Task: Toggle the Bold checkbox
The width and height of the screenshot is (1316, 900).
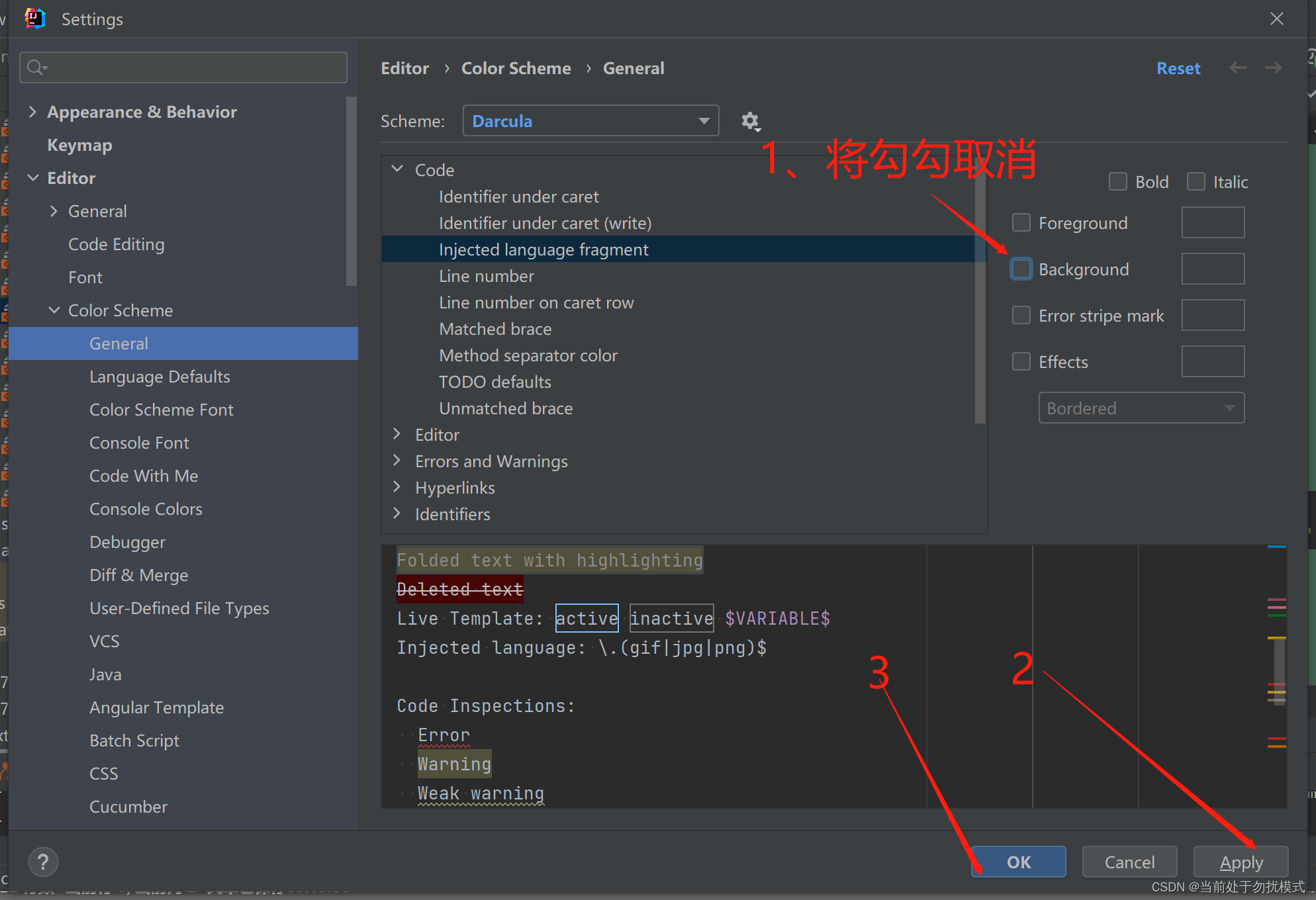Action: 1118,182
